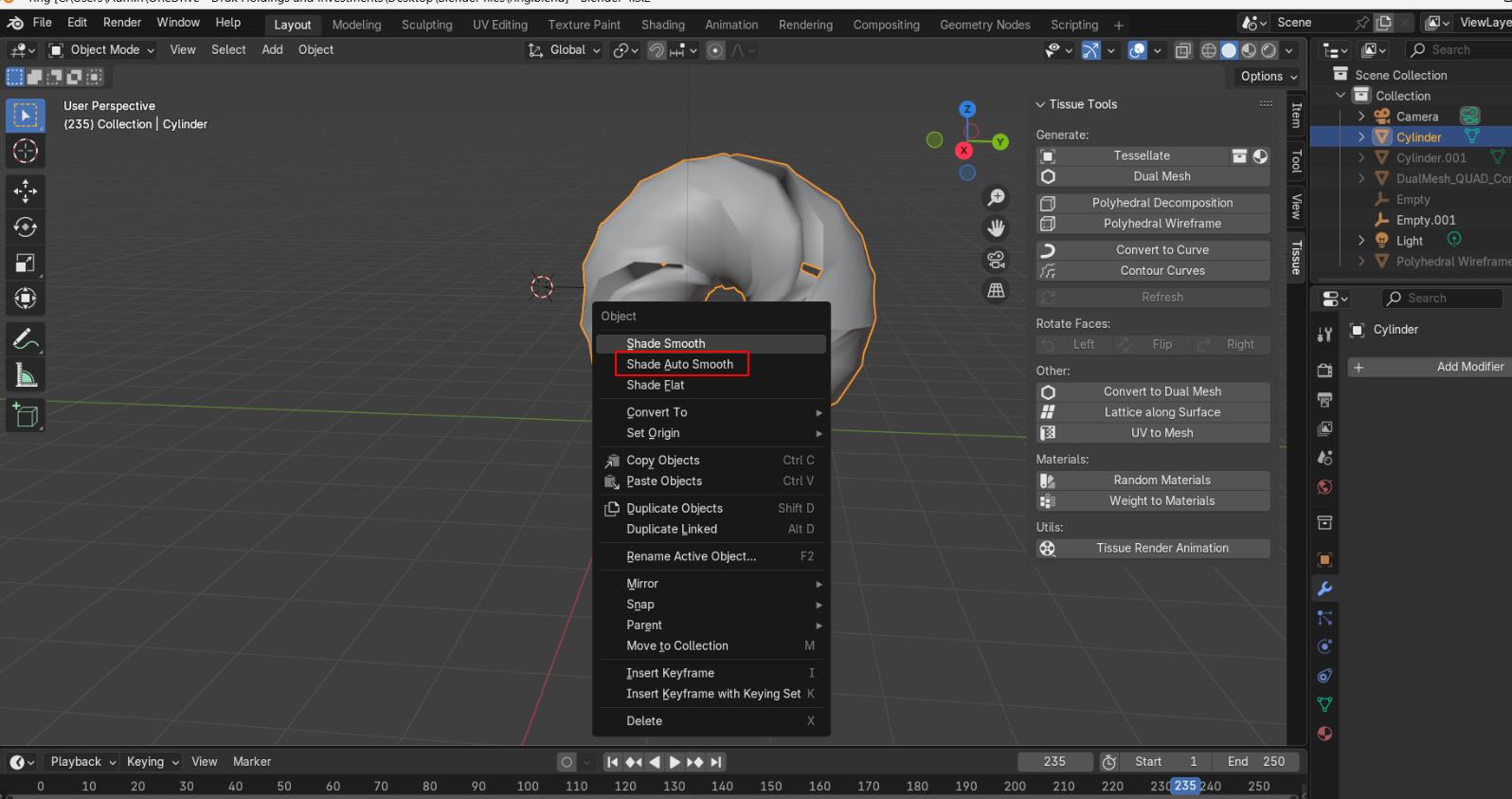Toggle timeline auto keying record button
This screenshot has width=1512, height=799.
567,762
